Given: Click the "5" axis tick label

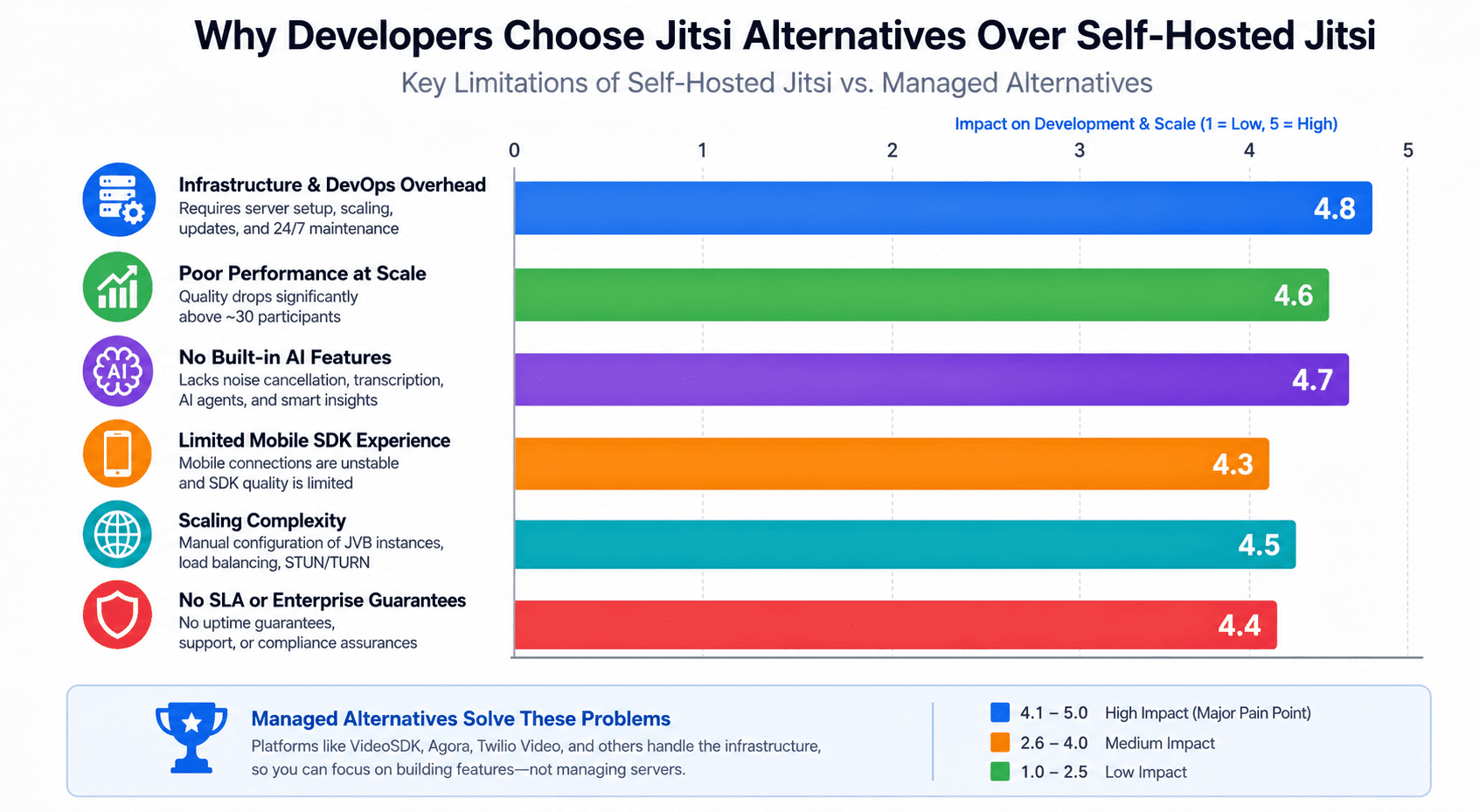Looking at the screenshot, I should 1407,150.
